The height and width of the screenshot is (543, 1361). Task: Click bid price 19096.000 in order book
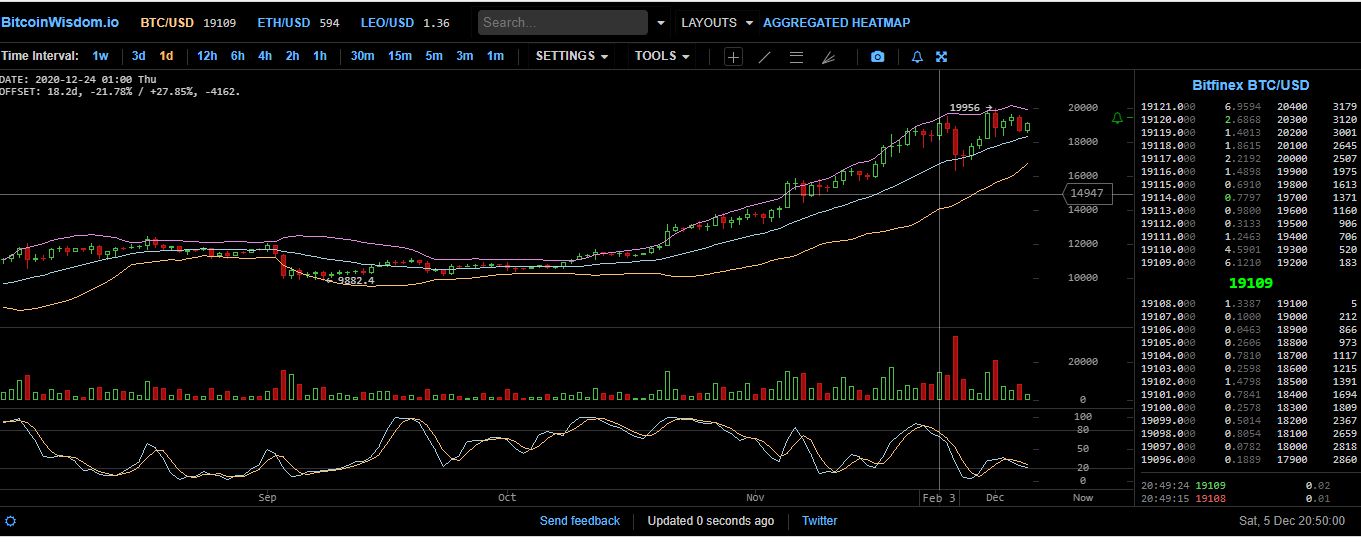point(1168,459)
